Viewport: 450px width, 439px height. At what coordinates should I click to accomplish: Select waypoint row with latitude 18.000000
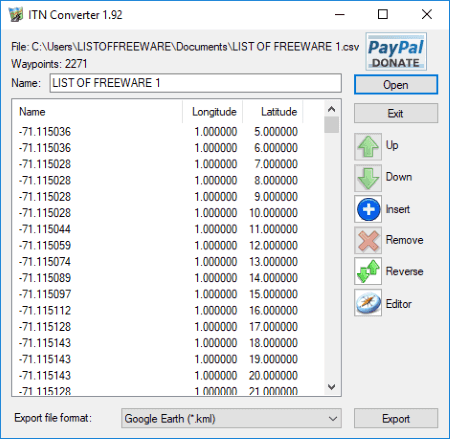(x=158, y=343)
